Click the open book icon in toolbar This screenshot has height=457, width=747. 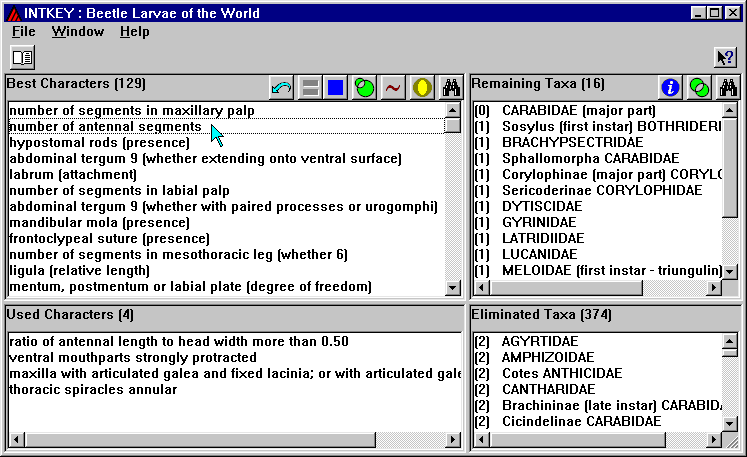coord(22,57)
